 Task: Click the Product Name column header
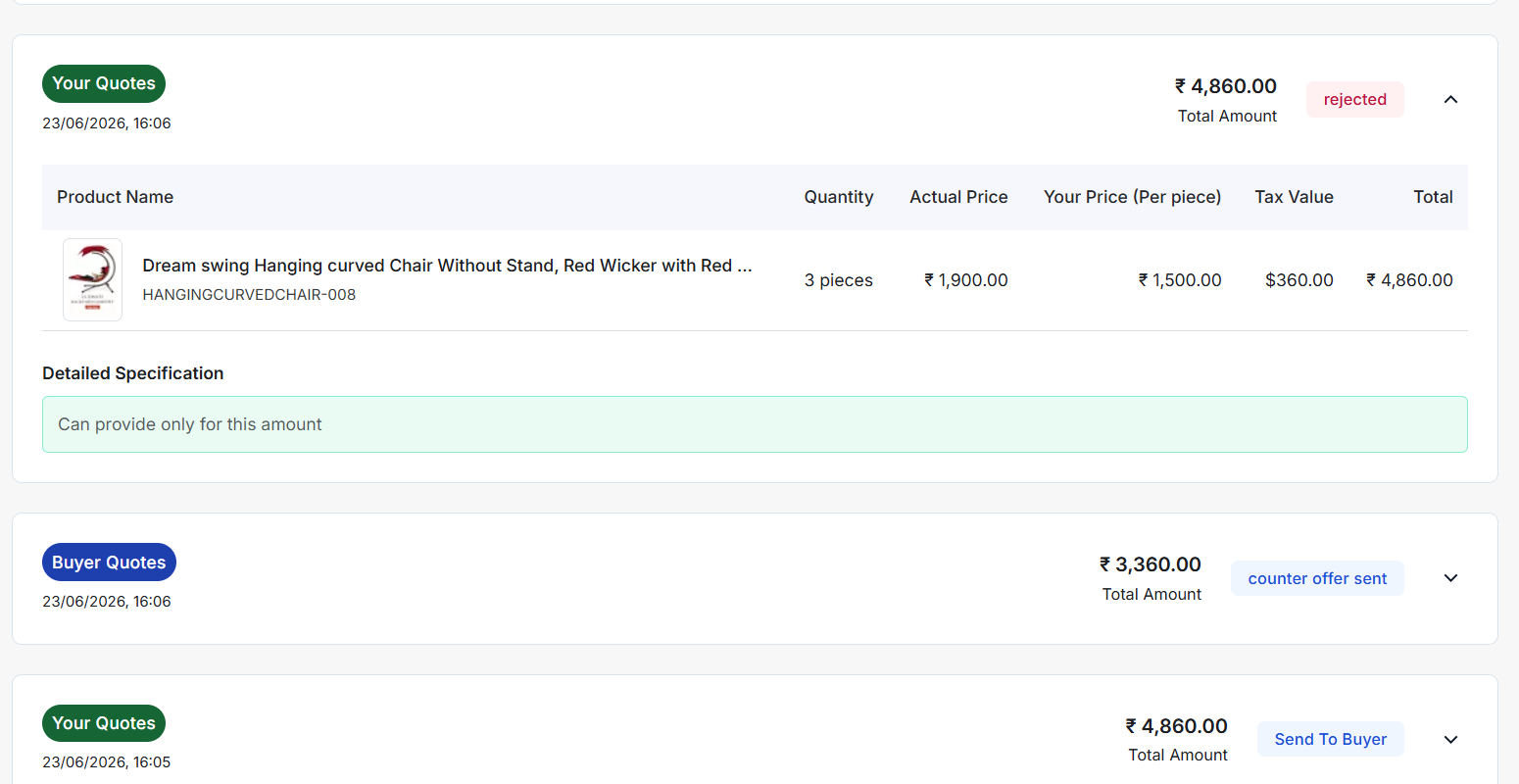(115, 197)
